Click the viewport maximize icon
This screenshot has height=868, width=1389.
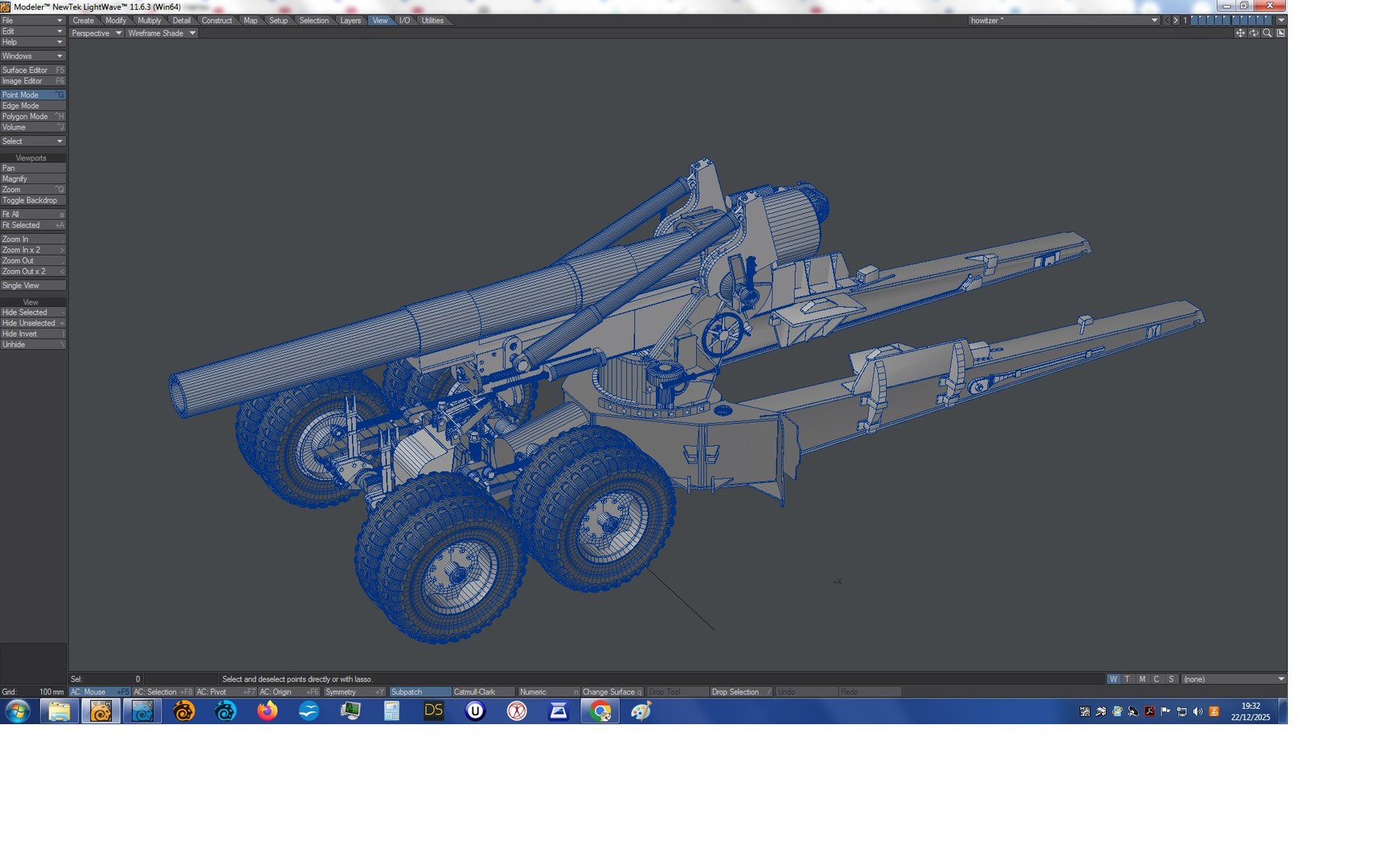[x=1280, y=33]
